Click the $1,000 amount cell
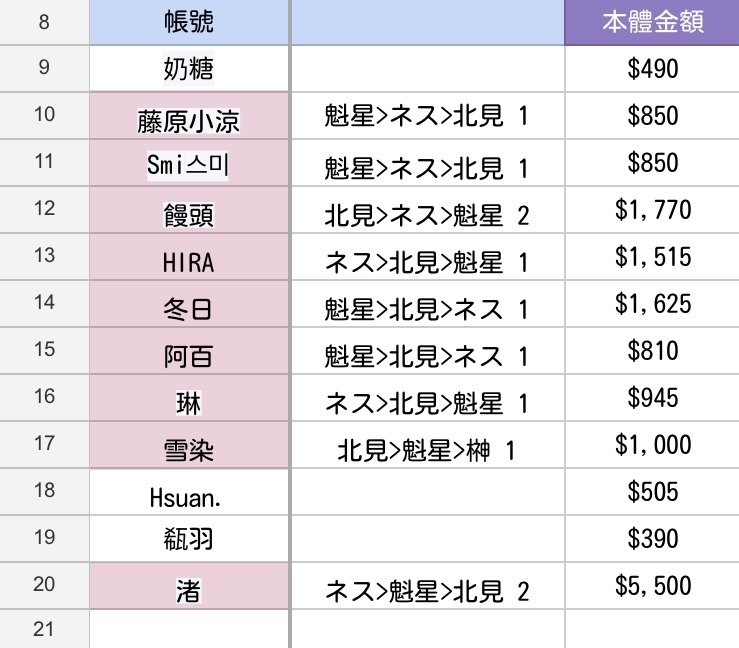 click(652, 445)
